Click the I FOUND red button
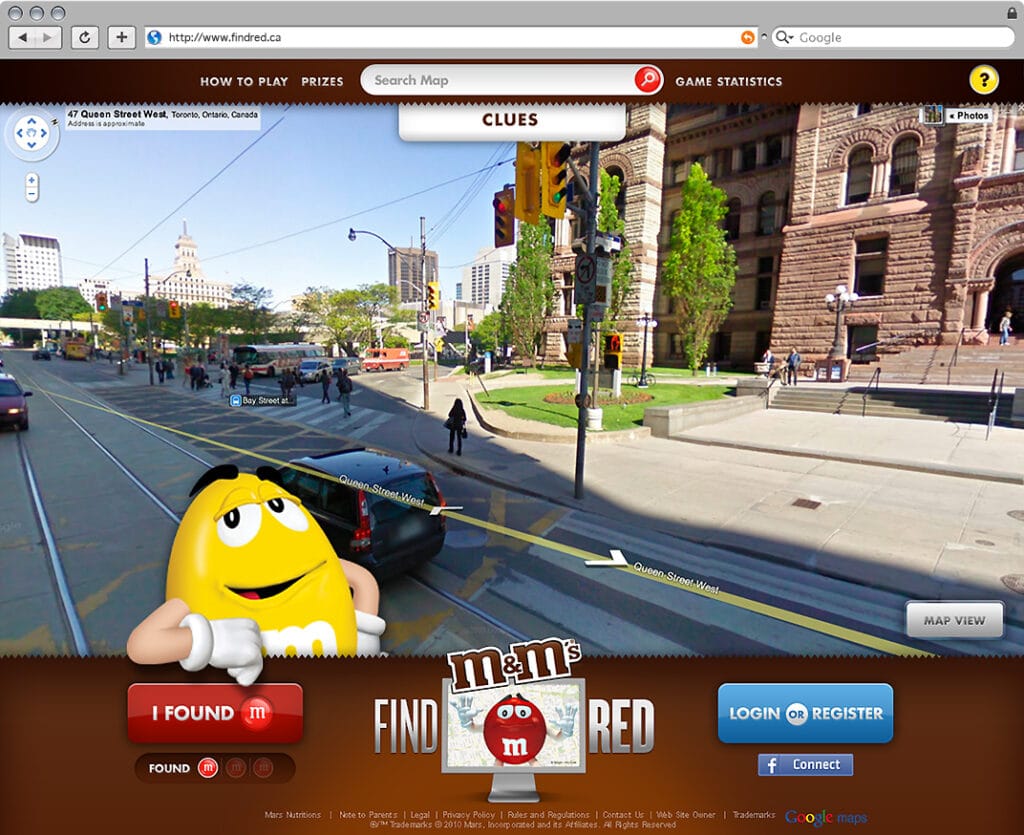Viewport: 1024px width, 835px height. tap(215, 713)
